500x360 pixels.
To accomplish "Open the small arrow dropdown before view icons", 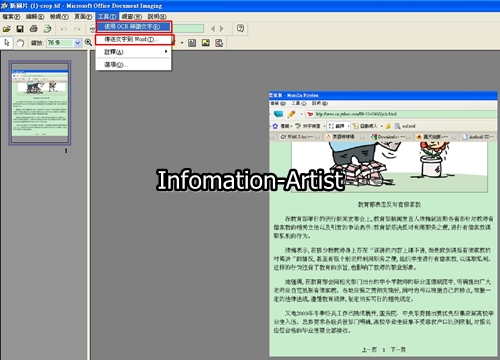I will (182, 43).
